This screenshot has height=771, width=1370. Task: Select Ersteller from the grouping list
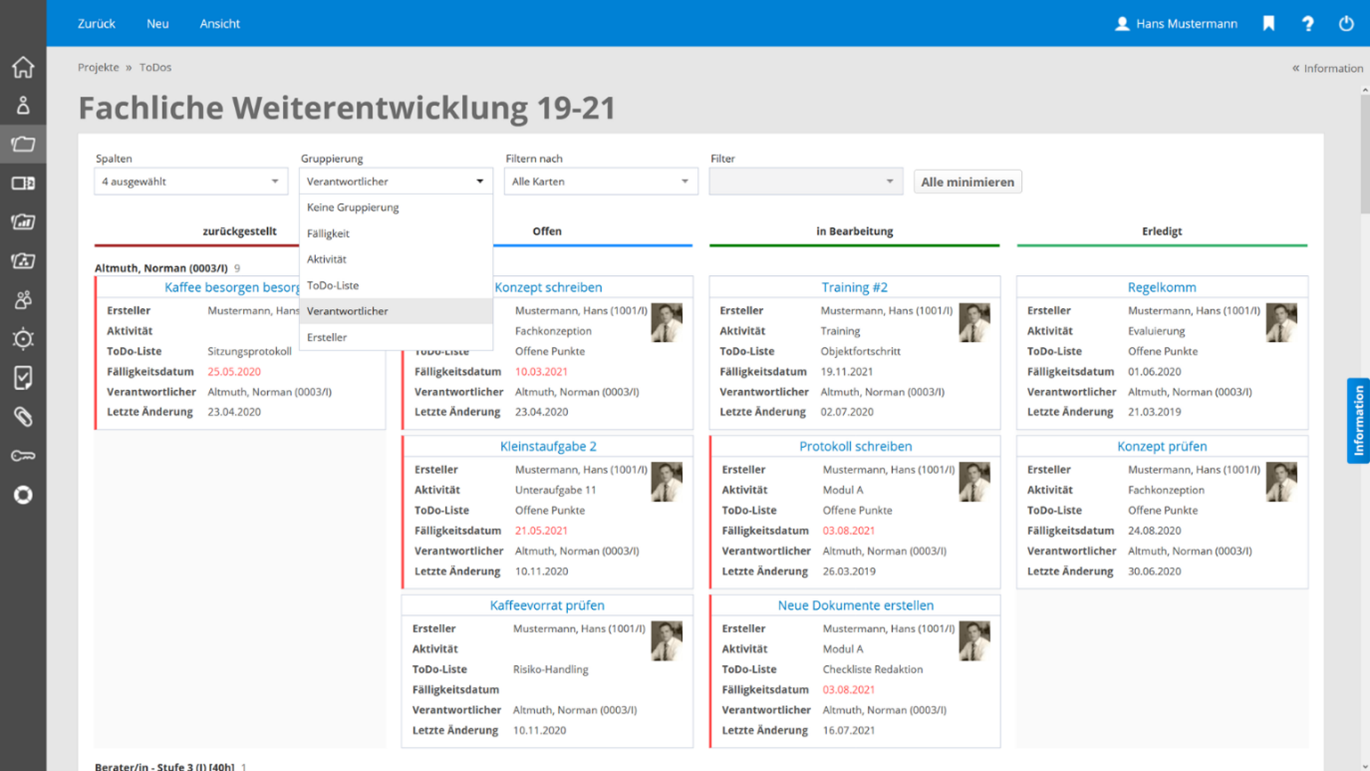tap(327, 337)
